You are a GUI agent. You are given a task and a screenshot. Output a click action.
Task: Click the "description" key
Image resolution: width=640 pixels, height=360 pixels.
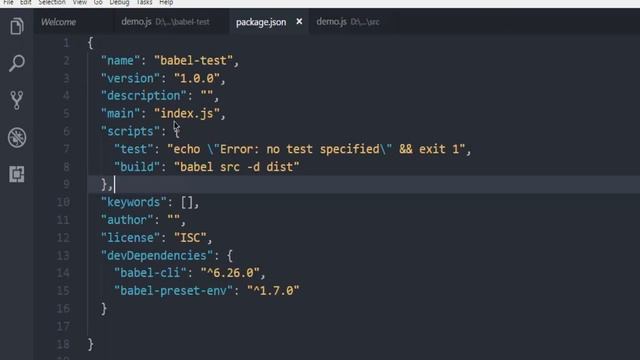point(144,96)
